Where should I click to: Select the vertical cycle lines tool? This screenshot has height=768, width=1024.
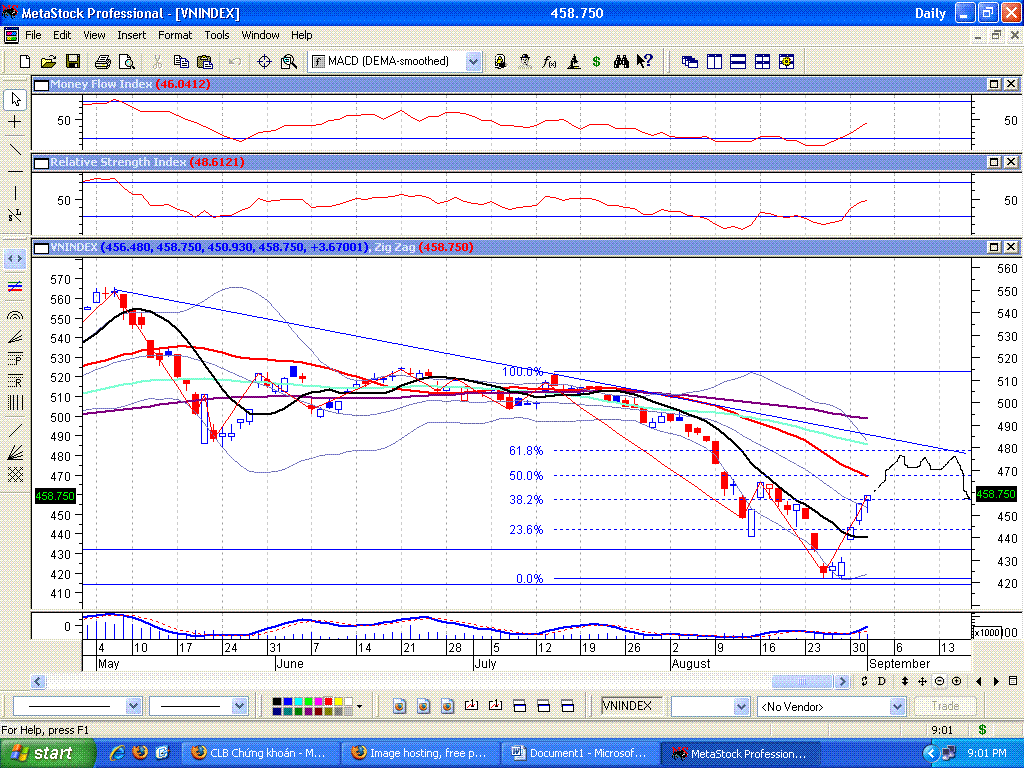tap(15, 402)
